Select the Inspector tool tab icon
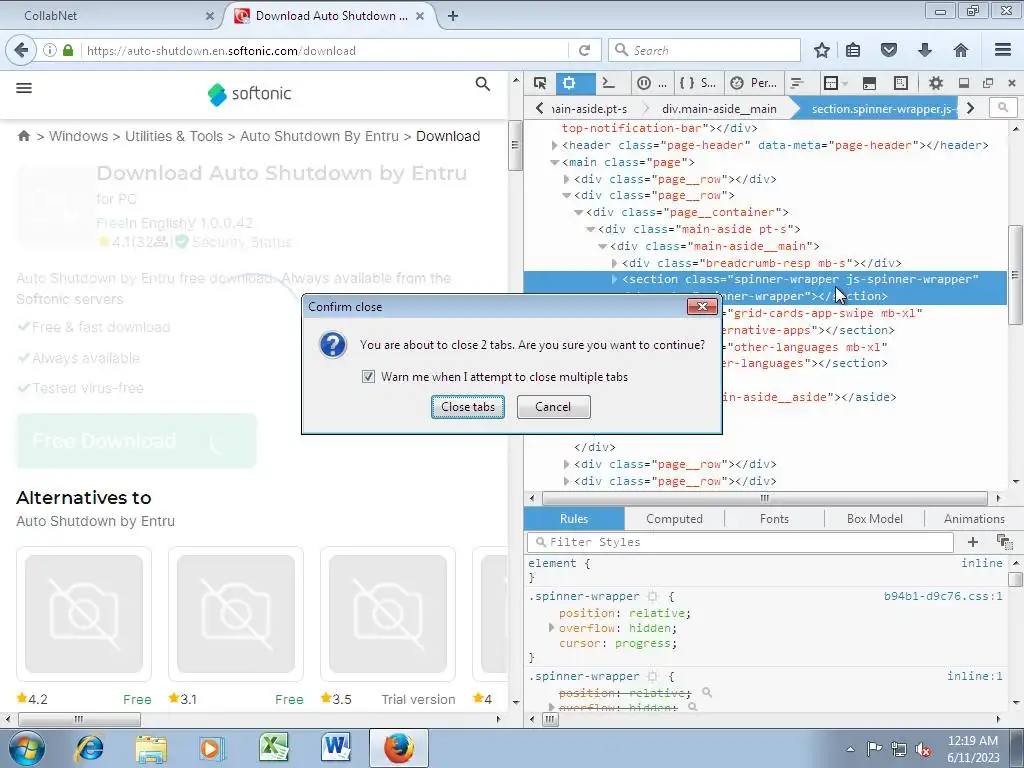 569,83
